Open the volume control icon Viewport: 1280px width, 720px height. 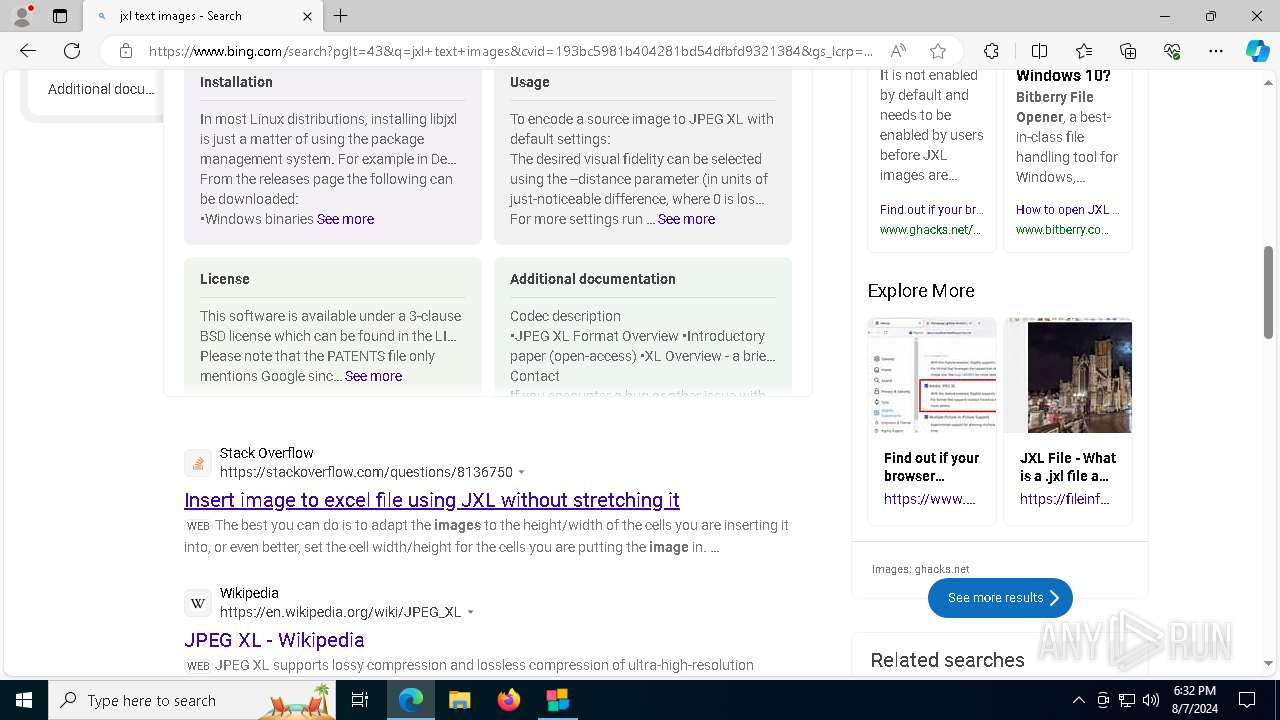click(x=1151, y=700)
